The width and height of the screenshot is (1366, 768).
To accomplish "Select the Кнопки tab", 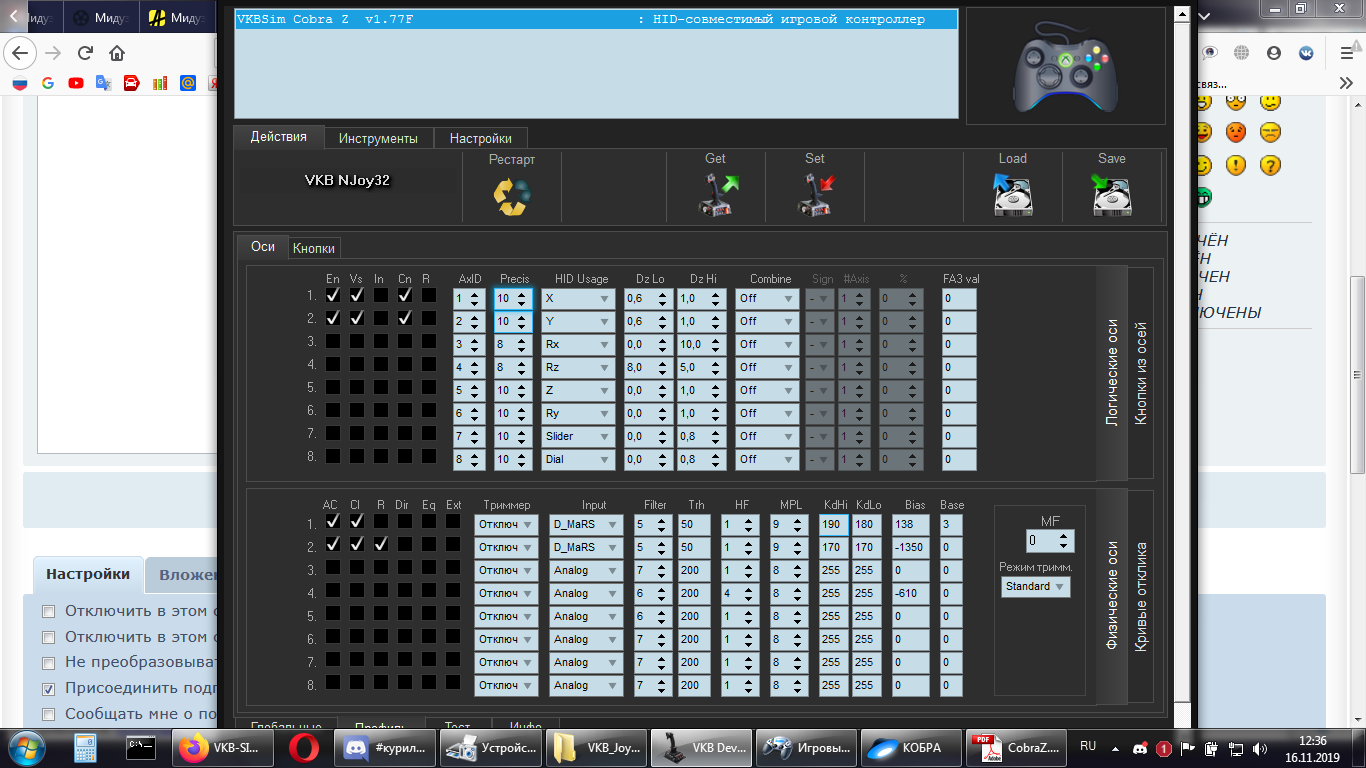I will coord(315,248).
